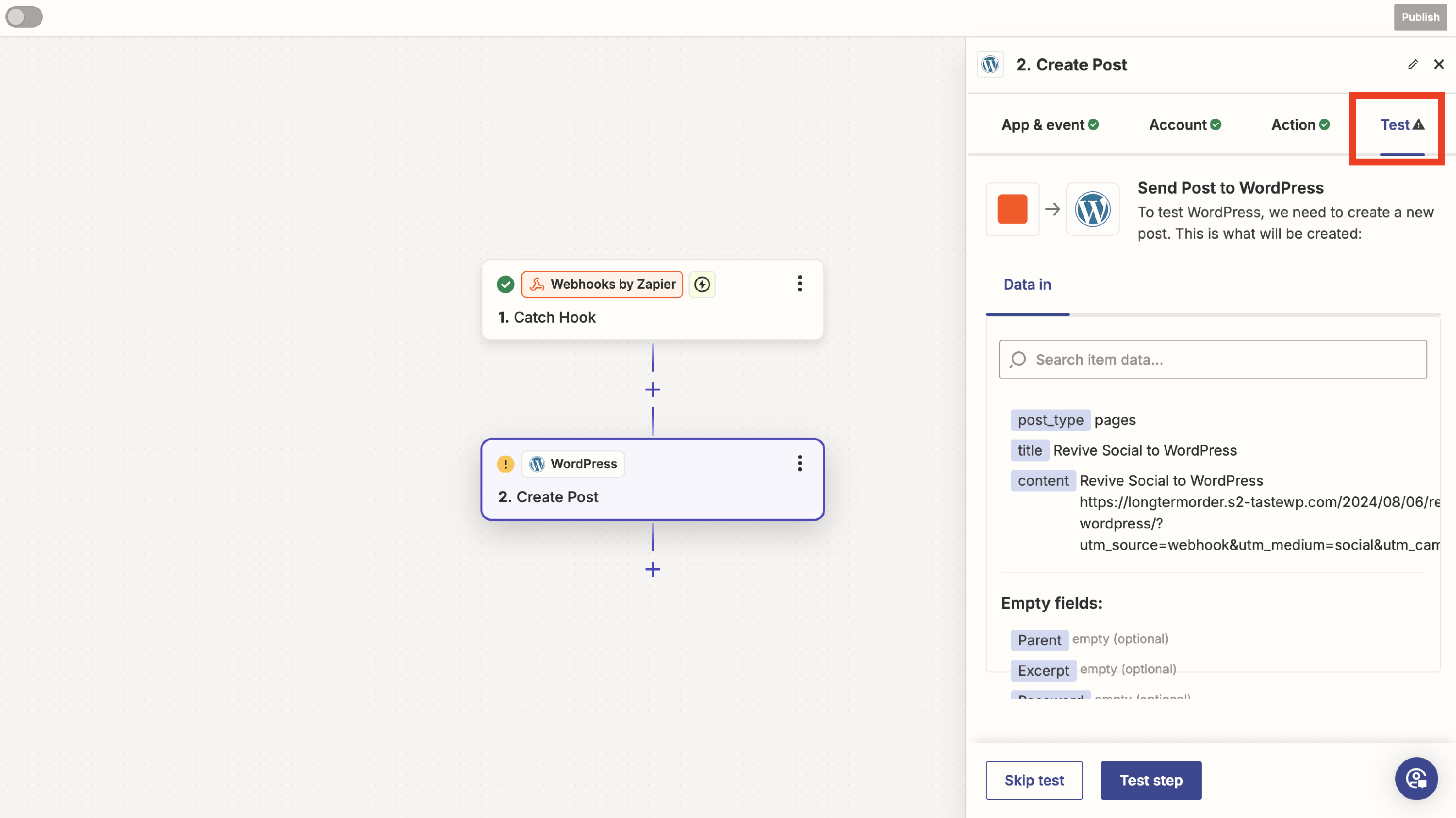
Task: Click green checkmark on Catch Hook step
Action: coord(505,284)
